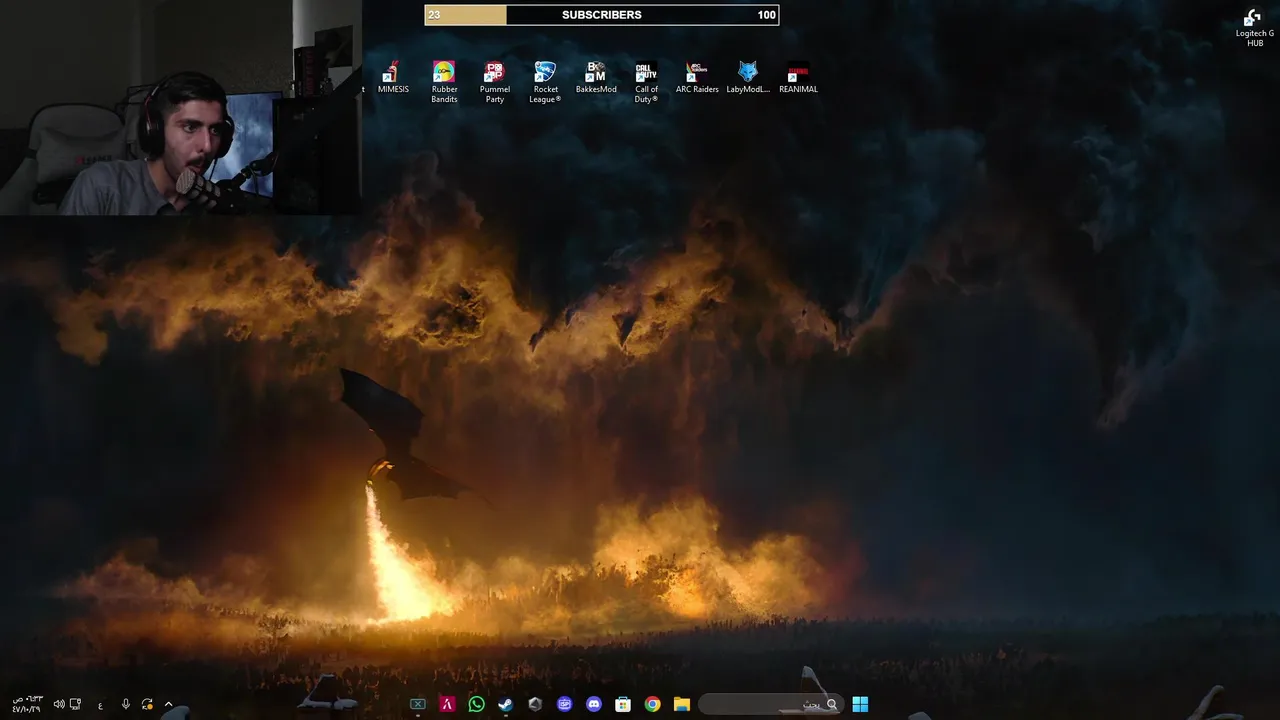Open the volume control tray icon
Image resolution: width=1280 pixels, height=720 pixels.
click(x=58, y=704)
